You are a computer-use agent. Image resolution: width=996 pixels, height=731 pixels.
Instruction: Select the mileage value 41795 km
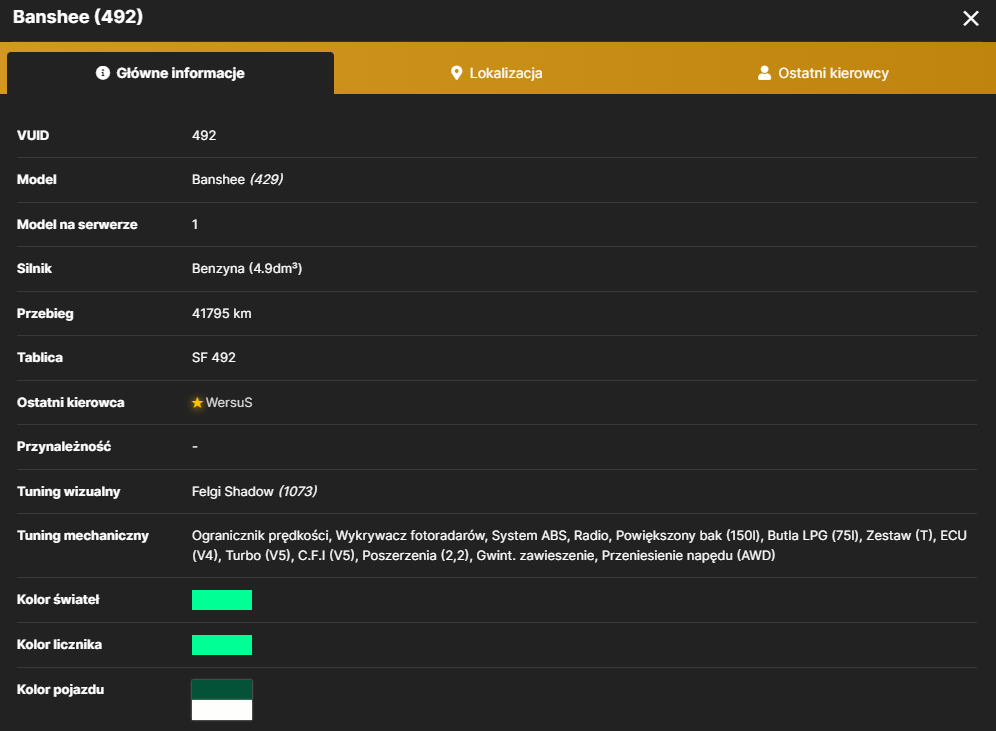(x=222, y=314)
